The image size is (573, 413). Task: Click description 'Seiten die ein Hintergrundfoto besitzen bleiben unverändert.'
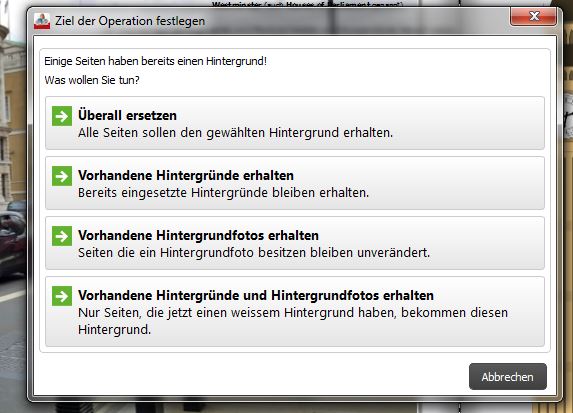(x=254, y=252)
